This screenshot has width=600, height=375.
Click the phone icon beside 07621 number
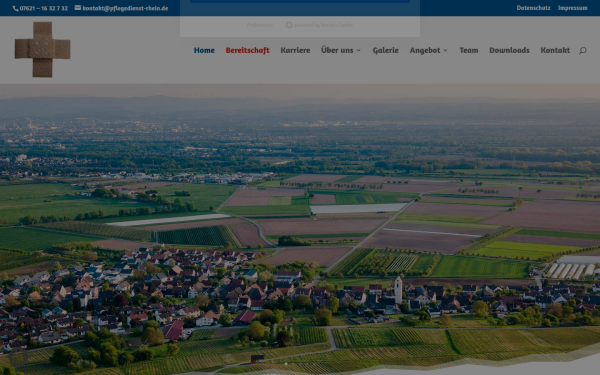[x=16, y=8]
